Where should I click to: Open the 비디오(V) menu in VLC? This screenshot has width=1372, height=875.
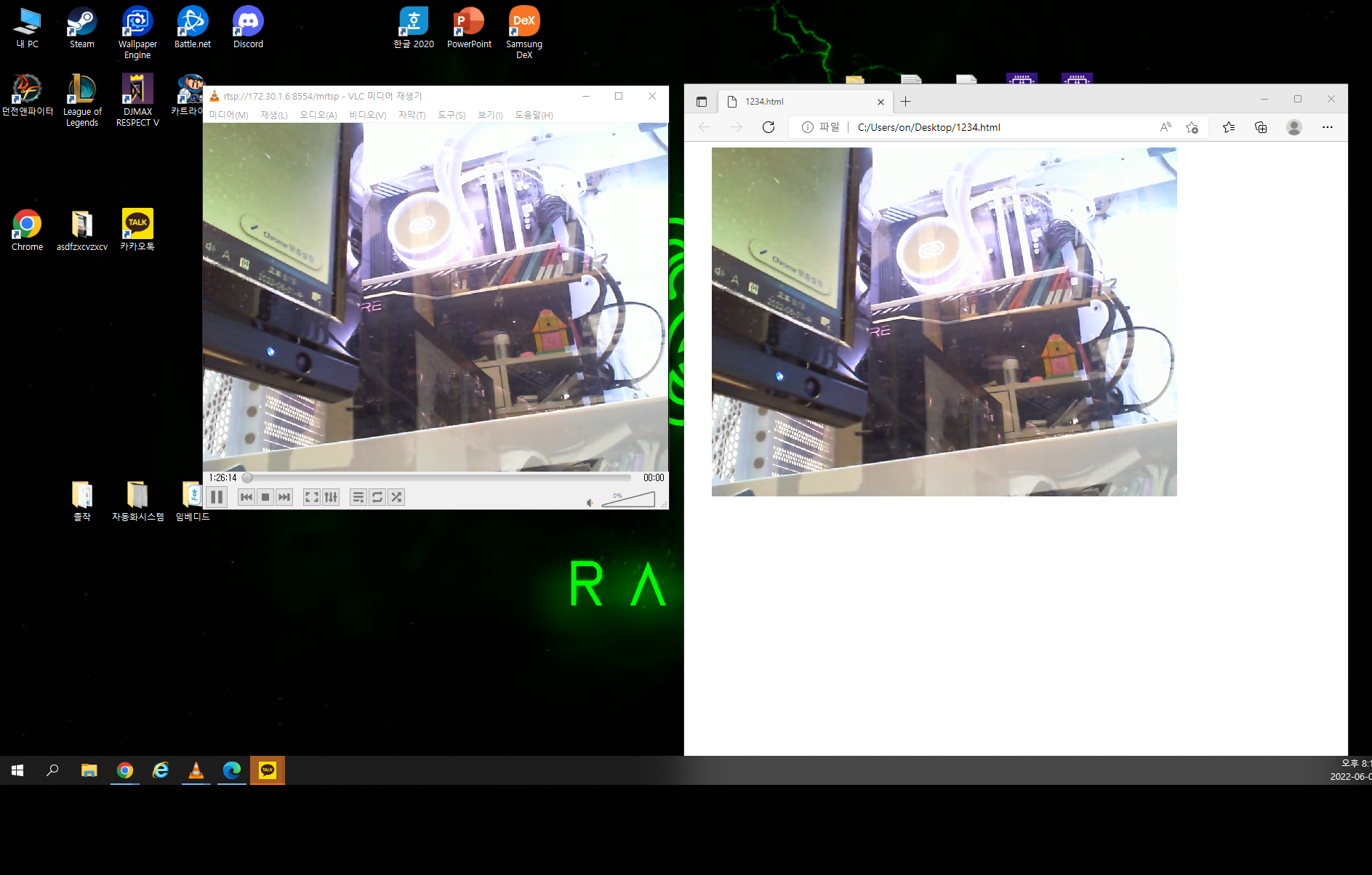[367, 115]
